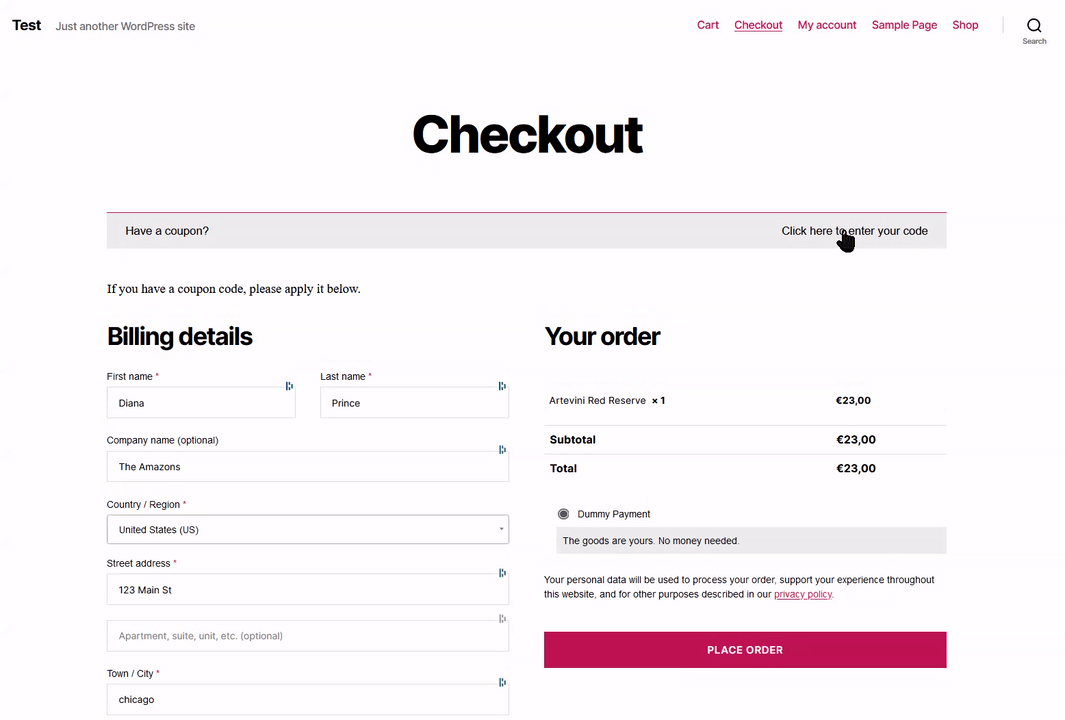
Task: Click the Place Order button
Action: (x=744, y=649)
